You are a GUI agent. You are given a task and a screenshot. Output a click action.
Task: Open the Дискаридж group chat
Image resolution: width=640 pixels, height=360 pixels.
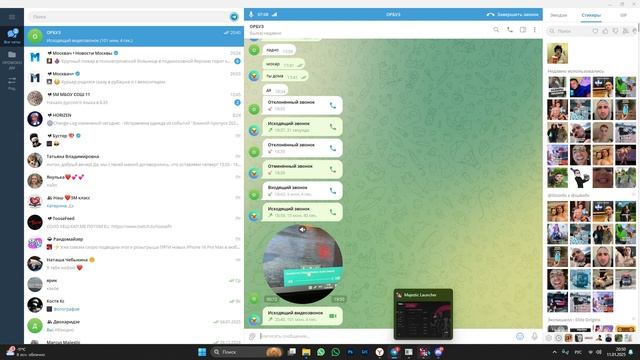coord(134,326)
